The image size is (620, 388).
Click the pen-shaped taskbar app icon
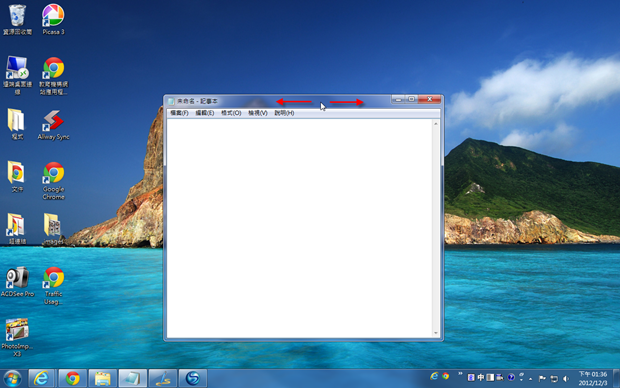tap(163, 379)
